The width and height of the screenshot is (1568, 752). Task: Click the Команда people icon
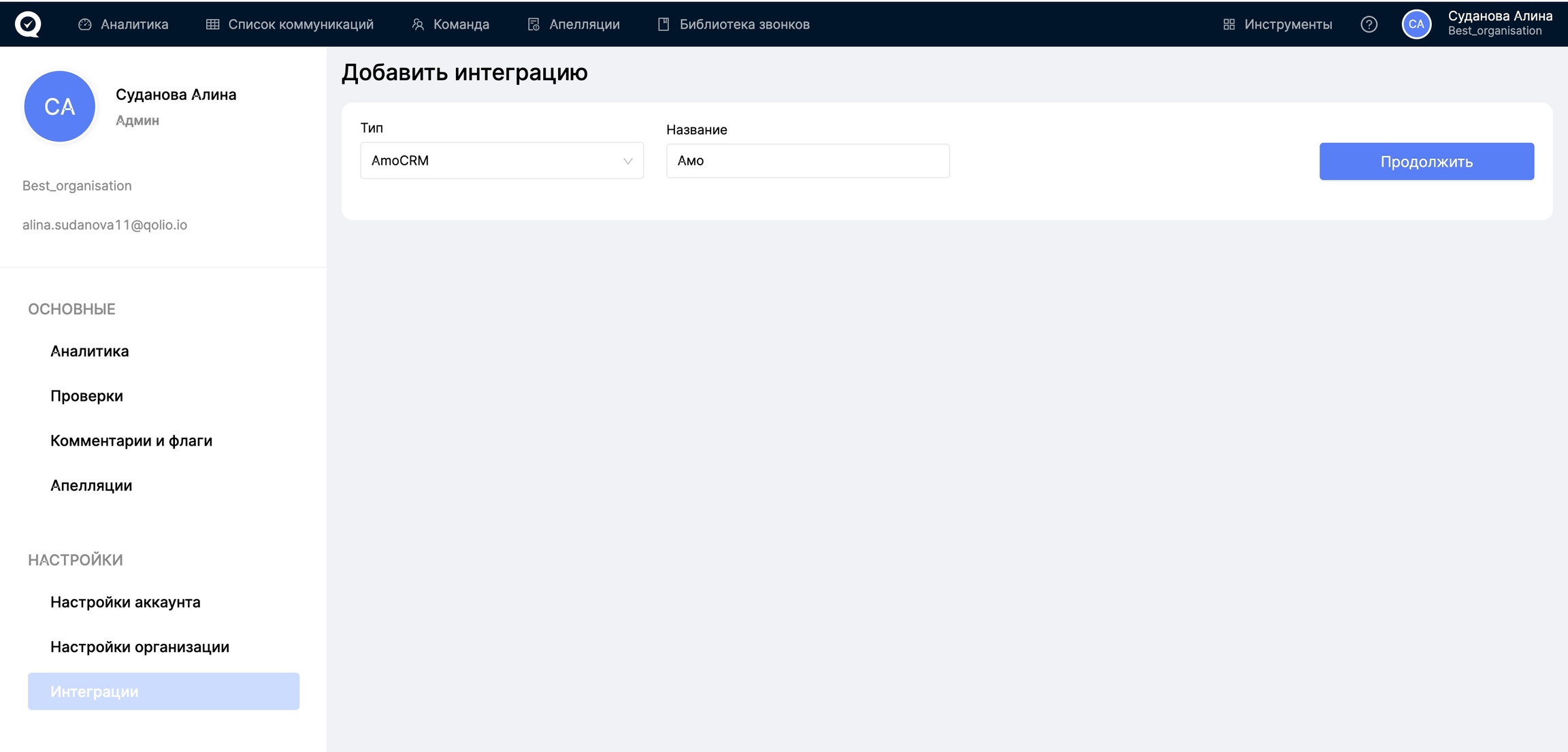418,24
